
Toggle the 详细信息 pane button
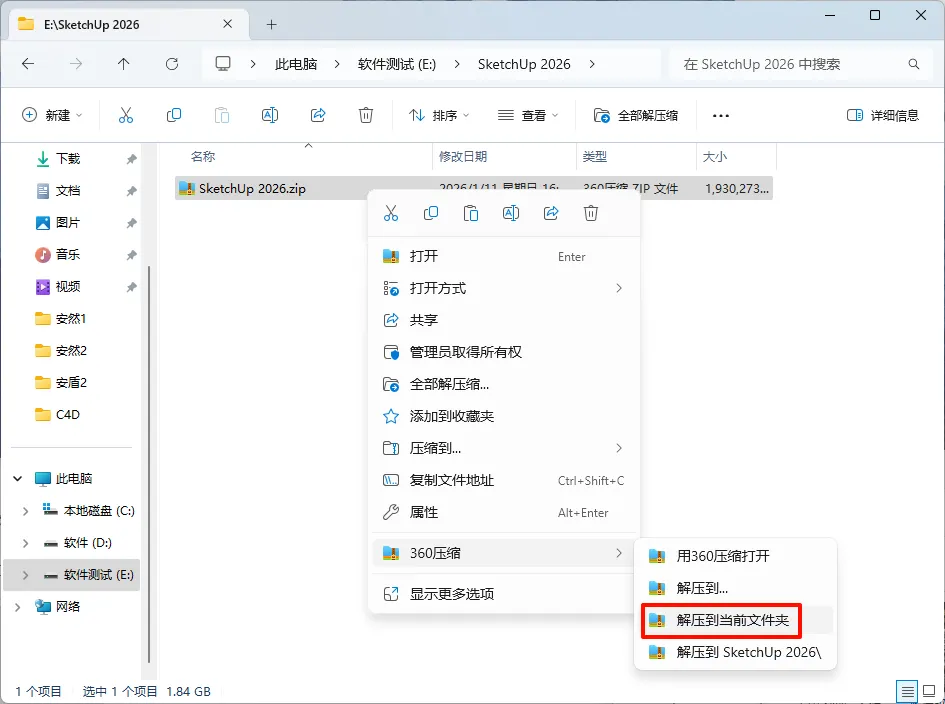882,115
